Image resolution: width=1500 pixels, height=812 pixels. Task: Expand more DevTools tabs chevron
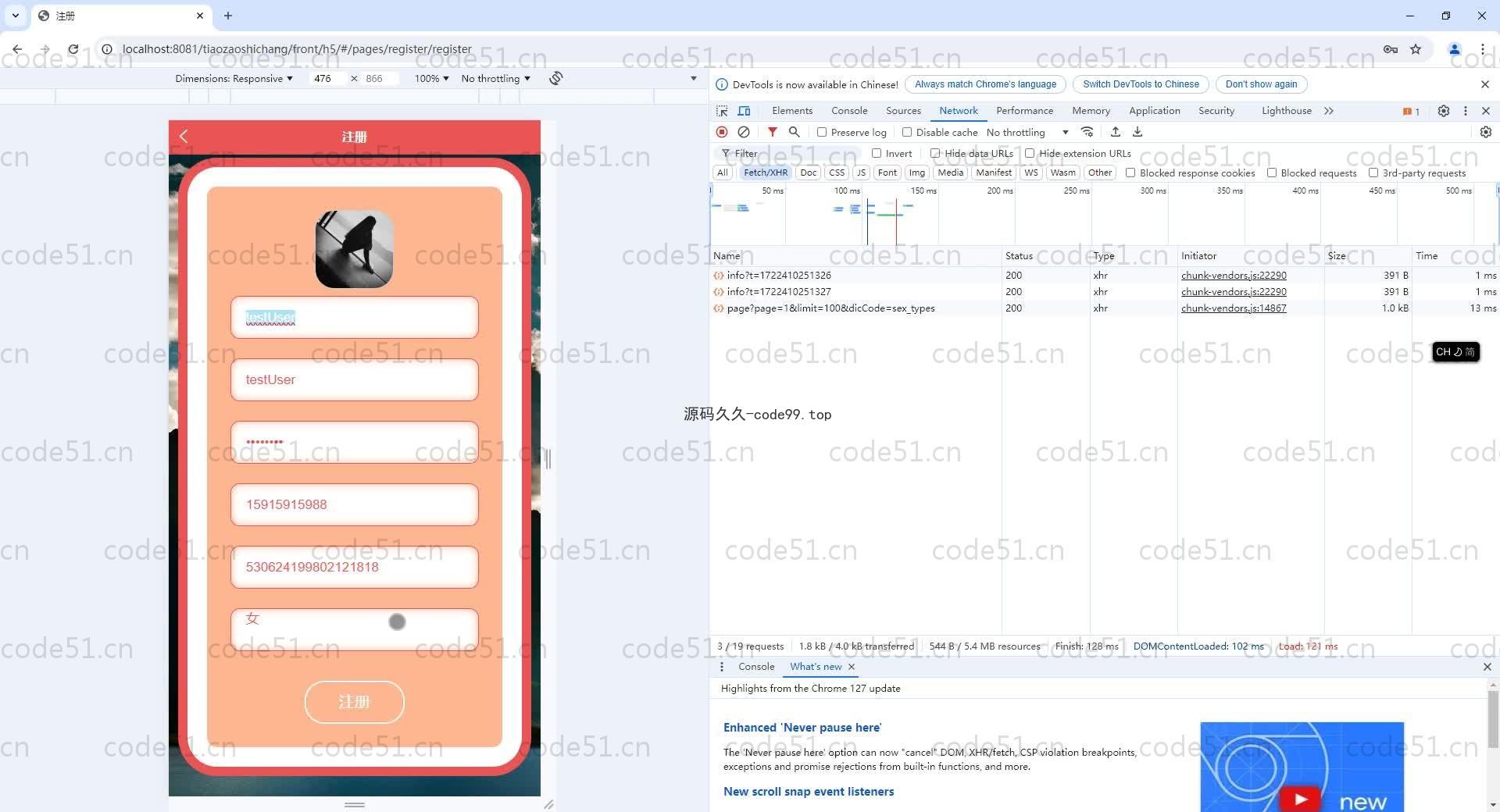pos(1329,111)
